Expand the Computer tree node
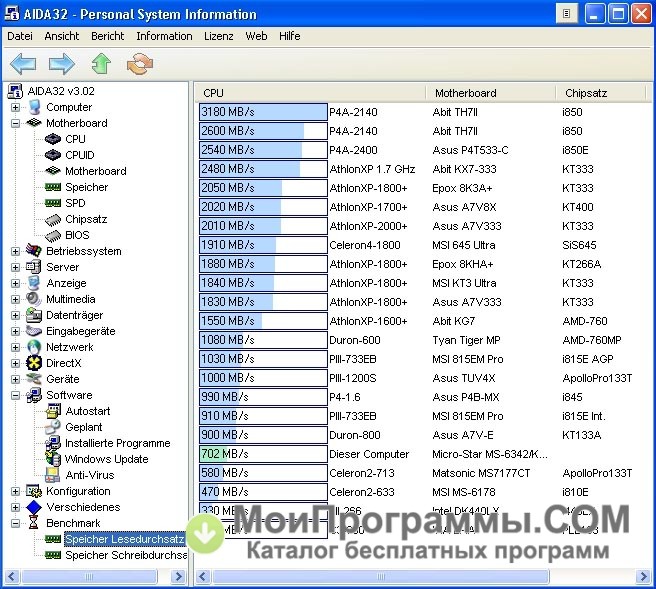The height and width of the screenshot is (589, 656). coord(15,108)
